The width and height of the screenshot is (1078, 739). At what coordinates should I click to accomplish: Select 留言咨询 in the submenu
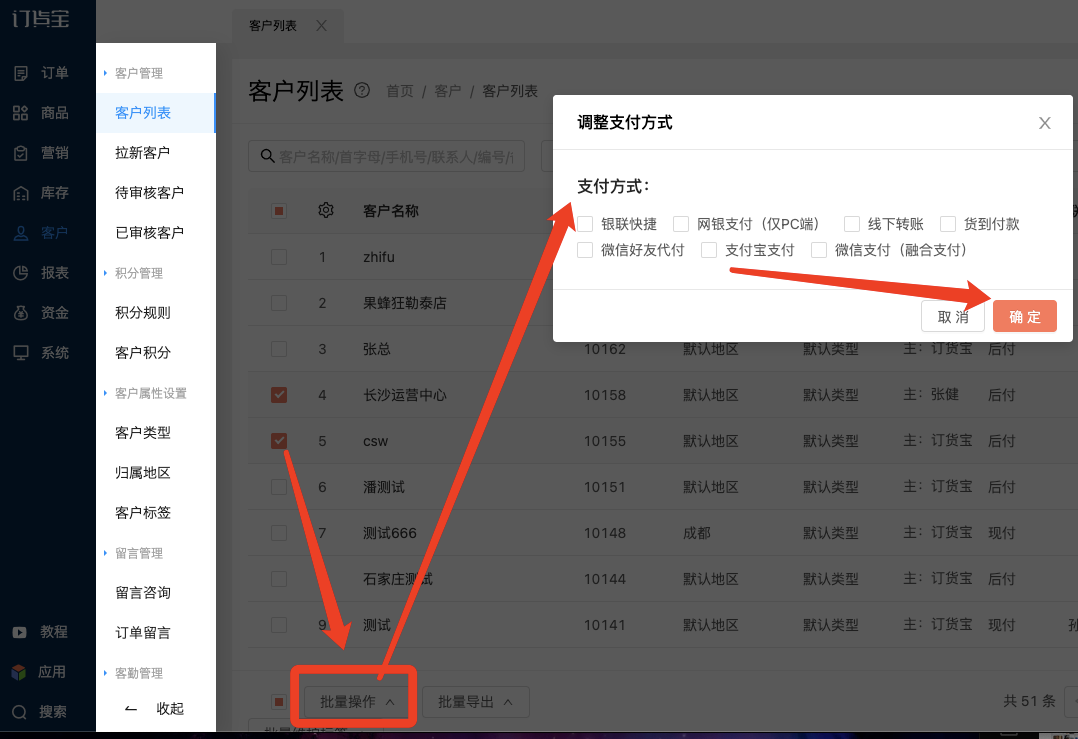[x=156, y=593]
